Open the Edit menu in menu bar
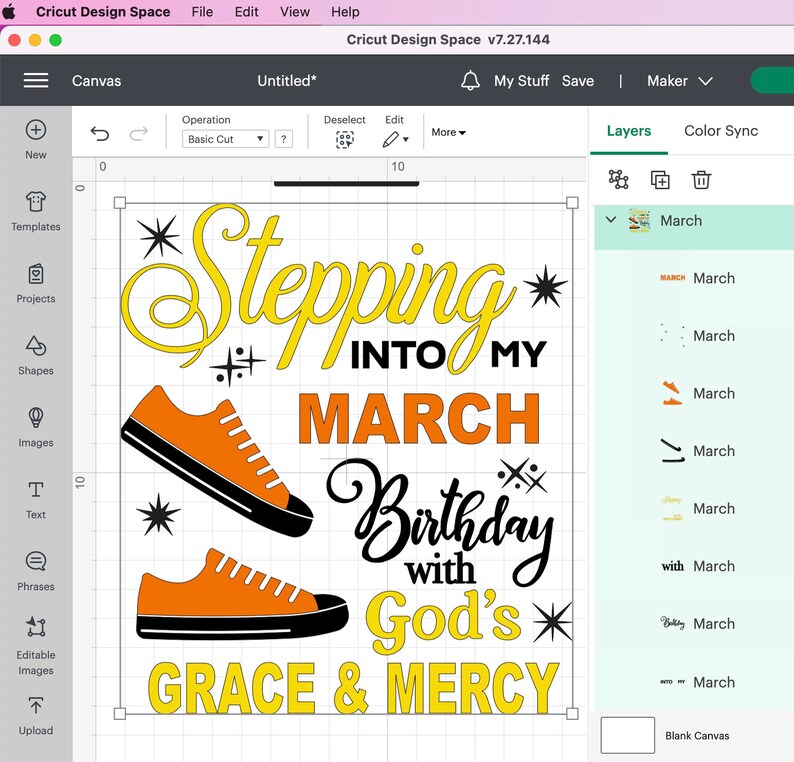Screen dimensions: 794x762 tap(247, 12)
